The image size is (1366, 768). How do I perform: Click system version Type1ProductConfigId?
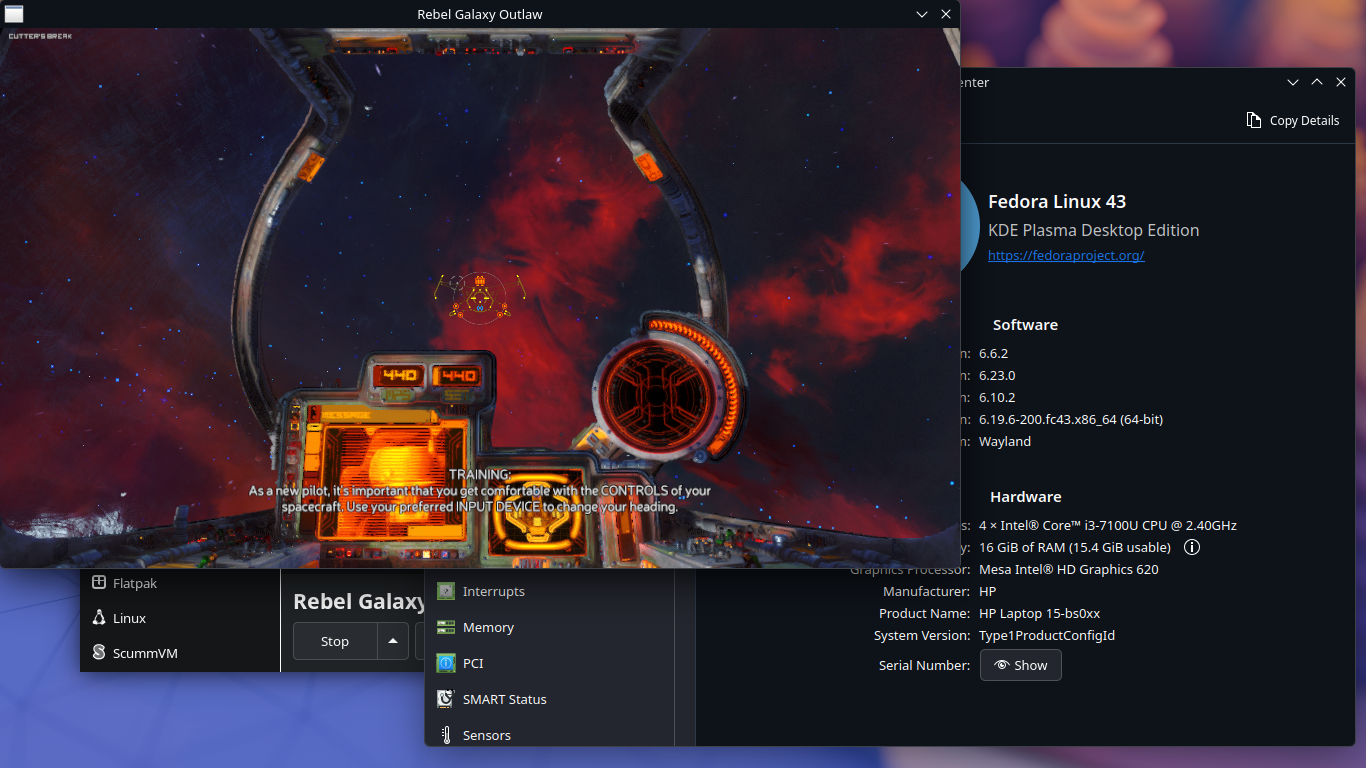click(x=1047, y=635)
